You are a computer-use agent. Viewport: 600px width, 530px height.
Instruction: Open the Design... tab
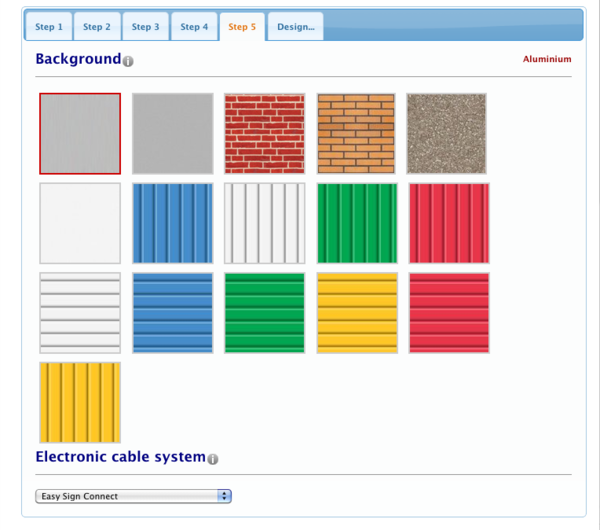point(296,26)
